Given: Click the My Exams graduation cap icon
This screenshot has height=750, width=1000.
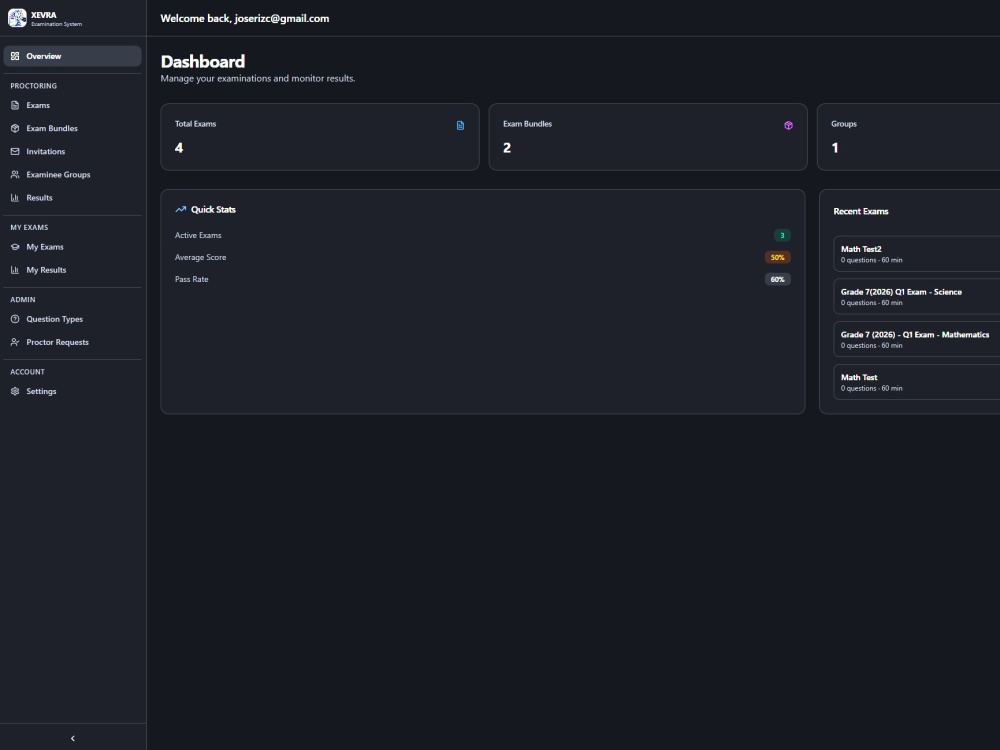Looking at the screenshot, I should click(15, 247).
